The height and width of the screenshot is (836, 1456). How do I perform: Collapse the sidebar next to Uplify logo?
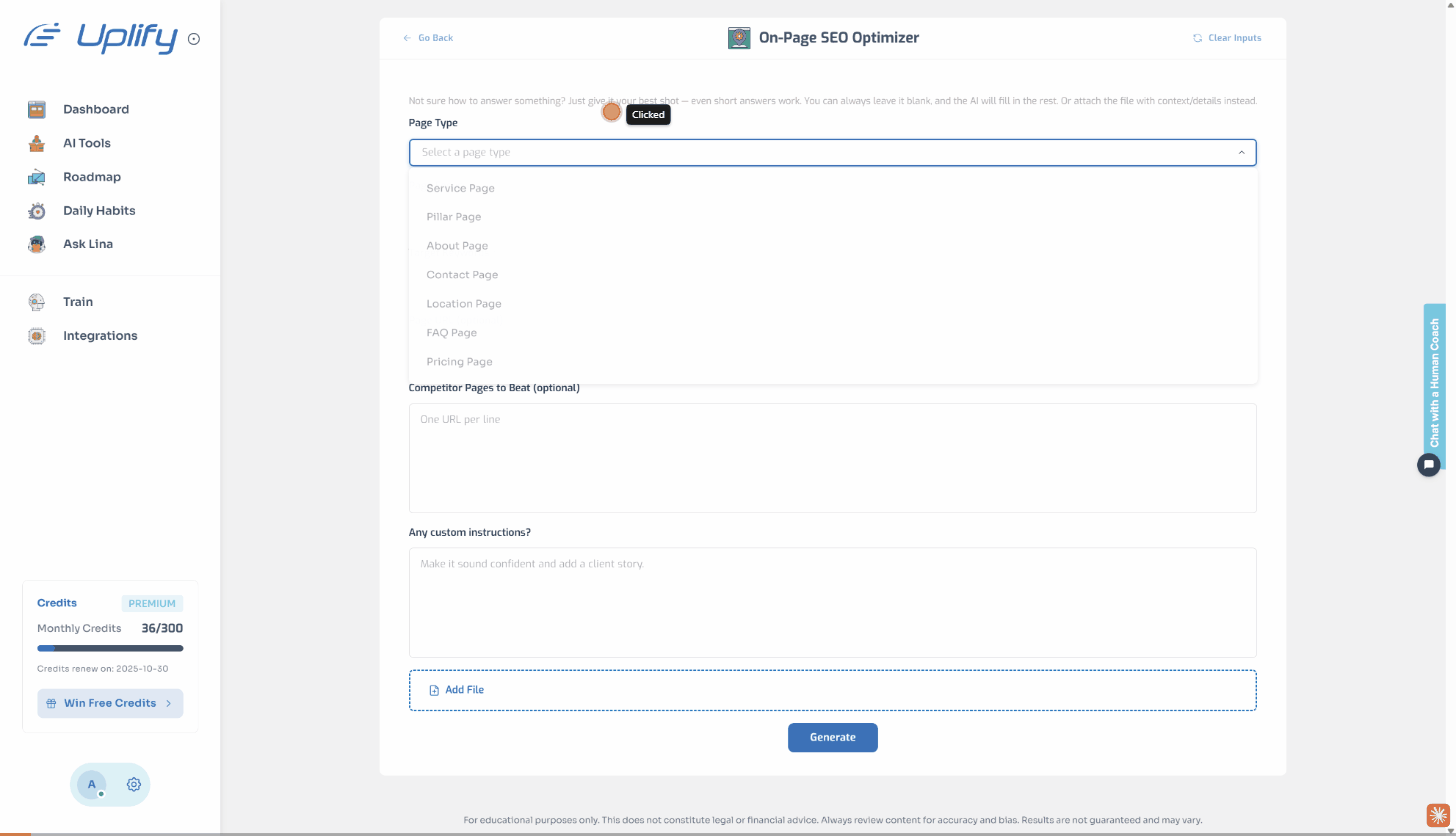tap(194, 39)
